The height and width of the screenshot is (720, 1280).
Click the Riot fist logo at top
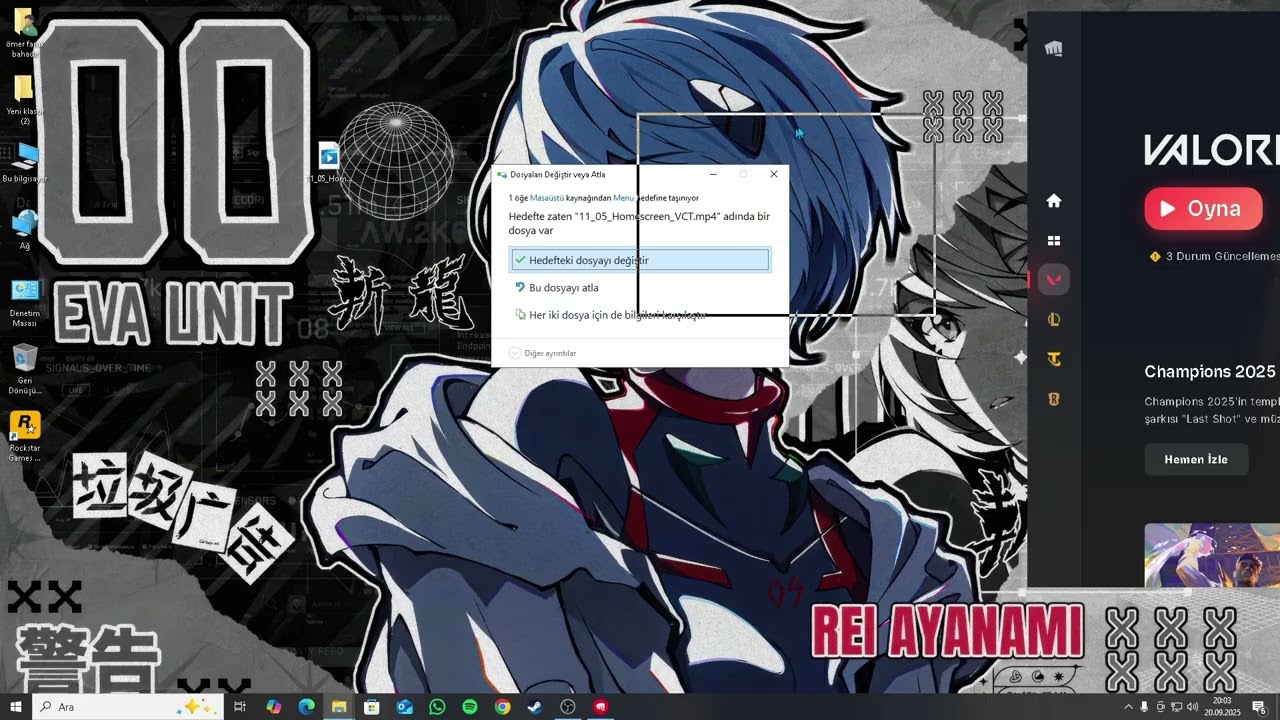pyautogui.click(x=1053, y=48)
